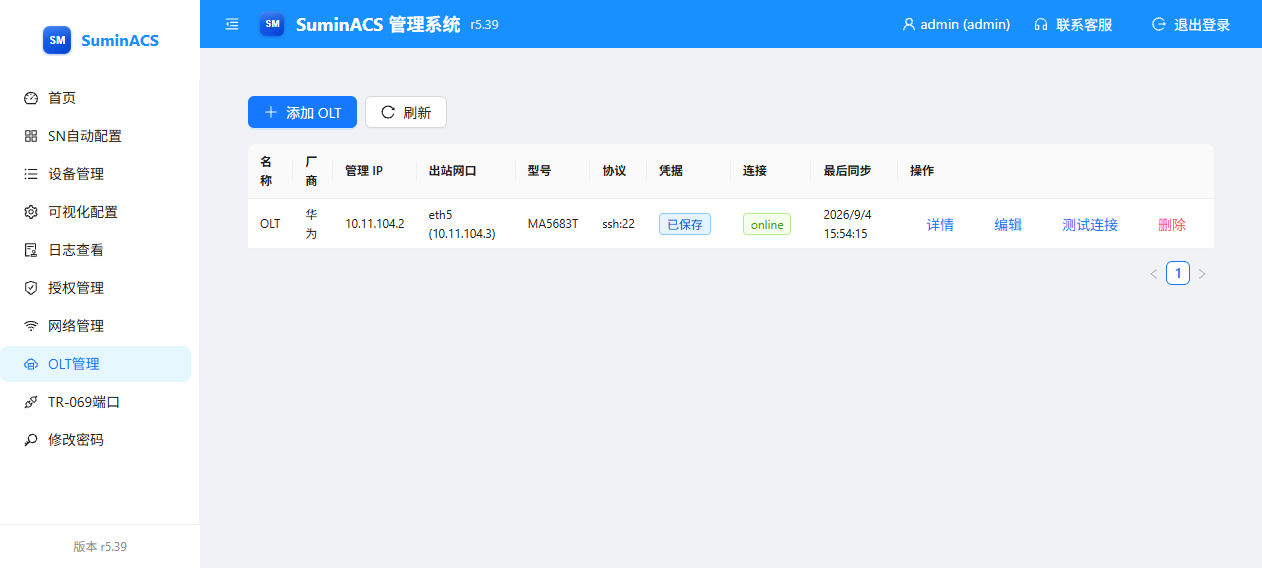Click the 刷新 button
1262x568 pixels.
click(x=406, y=112)
